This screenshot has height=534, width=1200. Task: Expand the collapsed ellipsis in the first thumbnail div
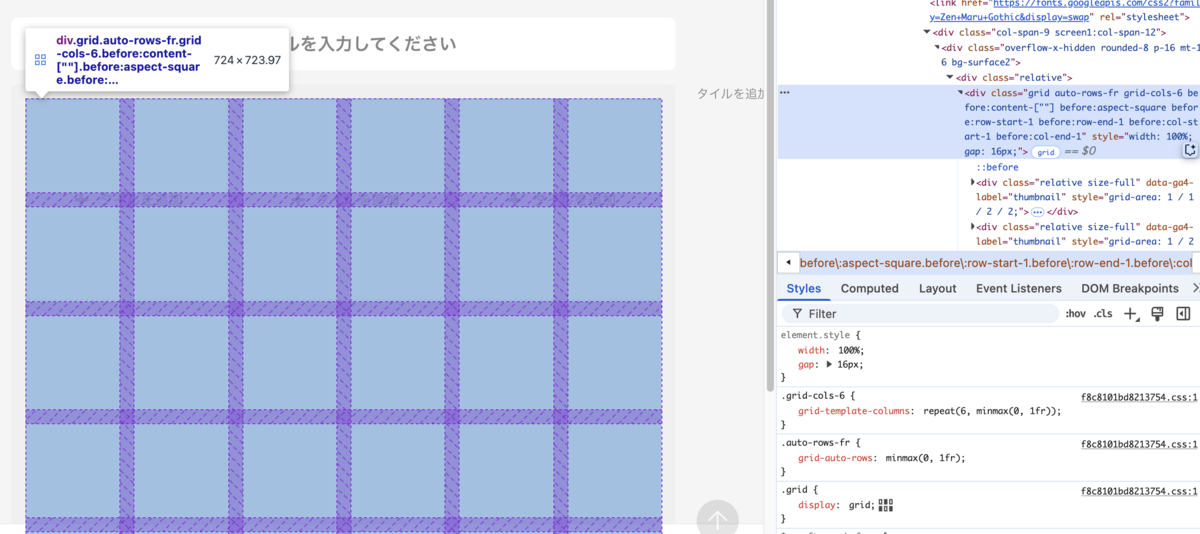[1037, 212]
